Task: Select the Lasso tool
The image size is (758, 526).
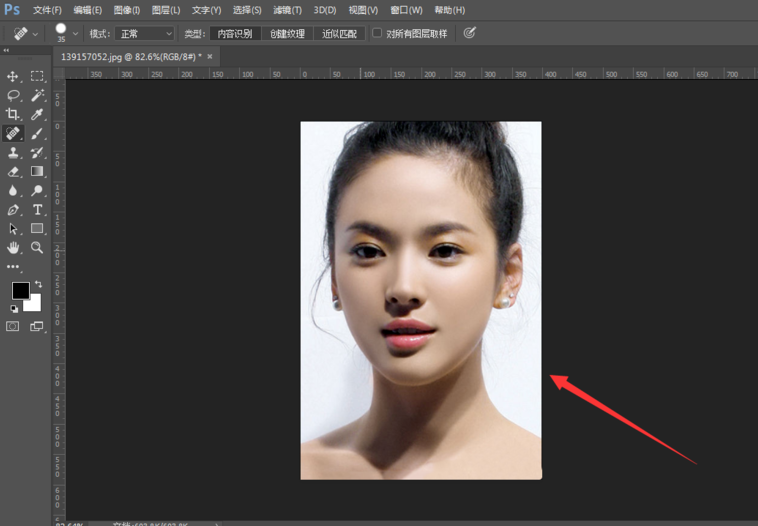Action: click(x=13, y=95)
